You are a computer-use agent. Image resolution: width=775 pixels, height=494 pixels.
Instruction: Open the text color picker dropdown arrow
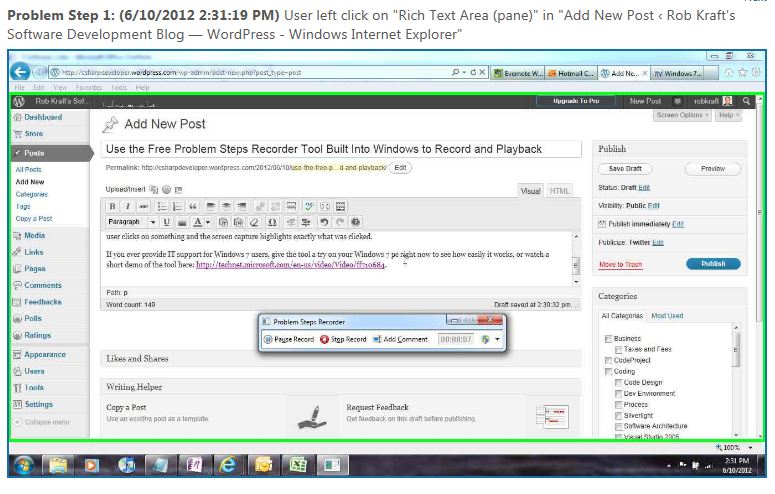(x=207, y=222)
